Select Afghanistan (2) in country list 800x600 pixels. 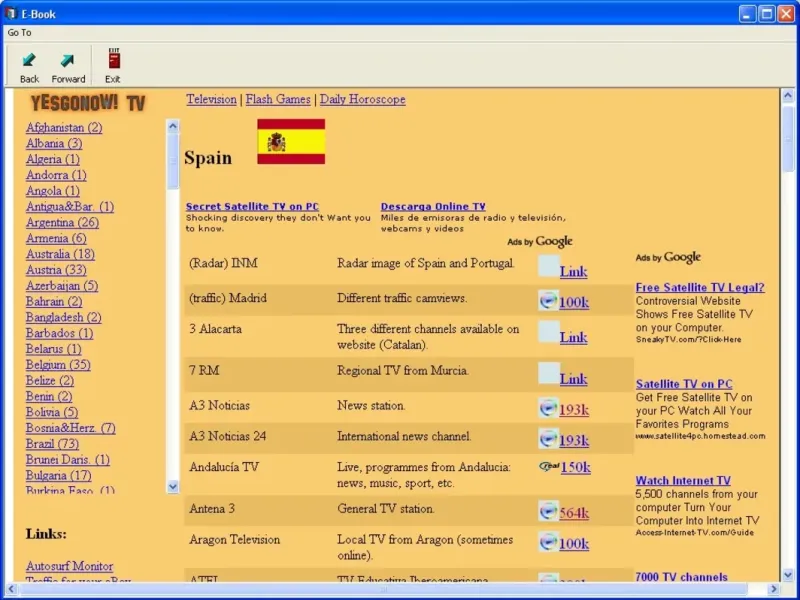tap(64, 128)
